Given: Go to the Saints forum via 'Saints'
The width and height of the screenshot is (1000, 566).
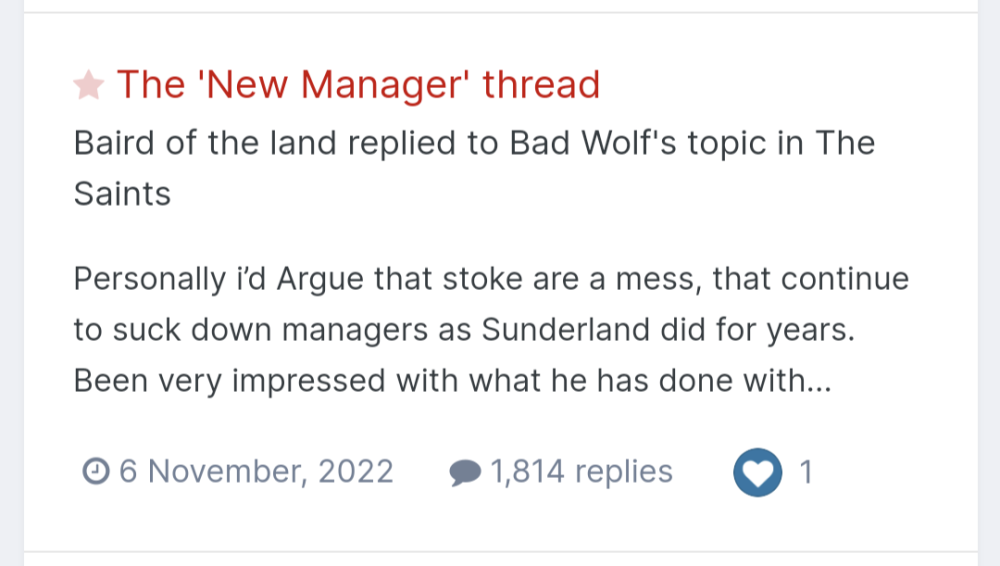Looking at the screenshot, I should 122,192.
